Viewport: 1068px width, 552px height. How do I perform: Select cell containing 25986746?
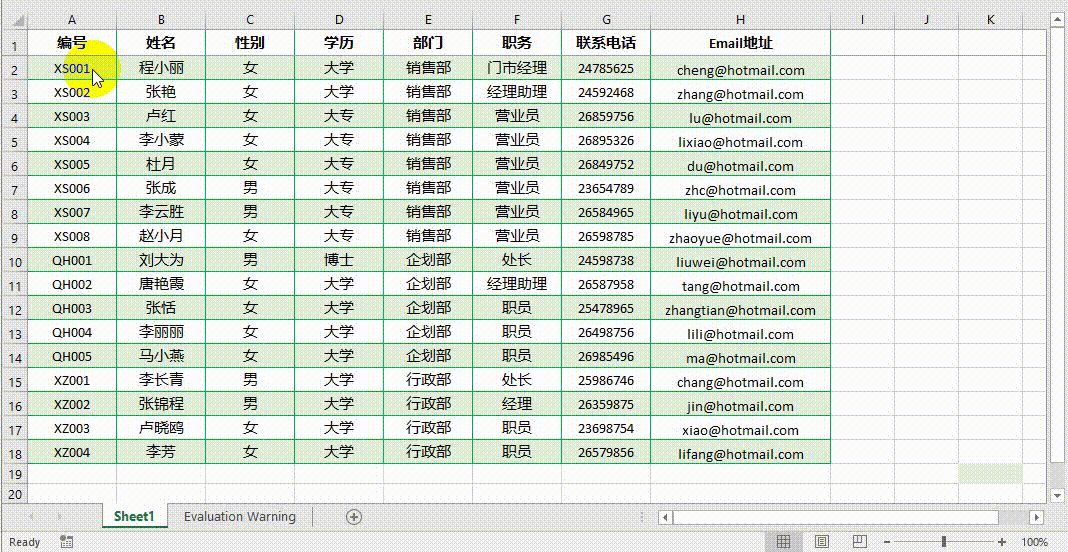pos(606,380)
